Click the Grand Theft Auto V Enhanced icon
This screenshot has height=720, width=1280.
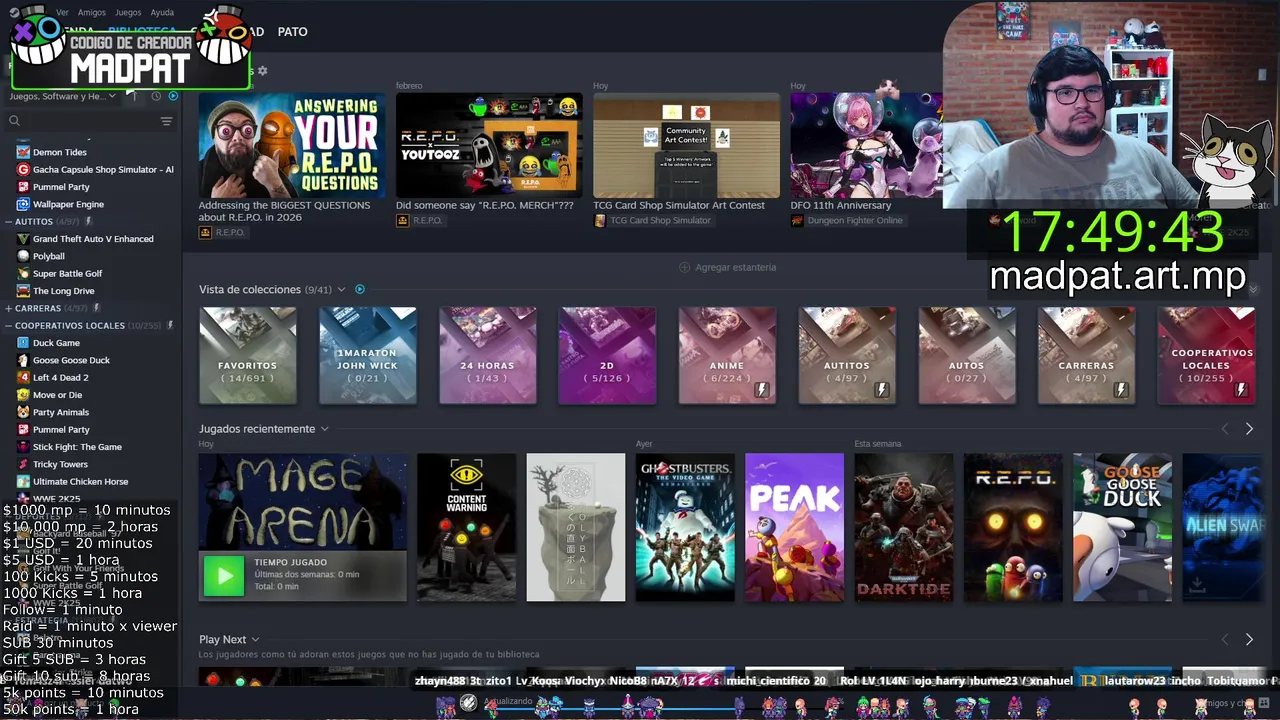[x=23, y=239]
